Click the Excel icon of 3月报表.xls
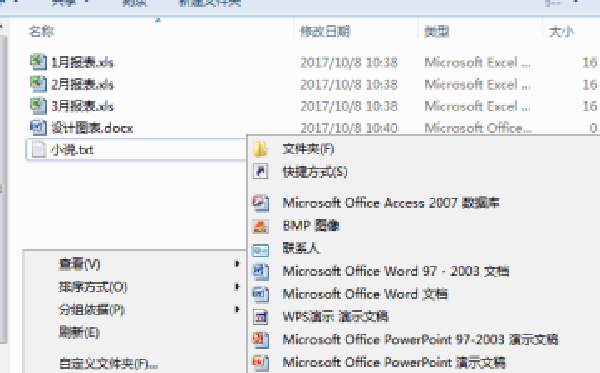Image resolution: width=600 pixels, height=373 pixels. pyautogui.click(x=38, y=106)
